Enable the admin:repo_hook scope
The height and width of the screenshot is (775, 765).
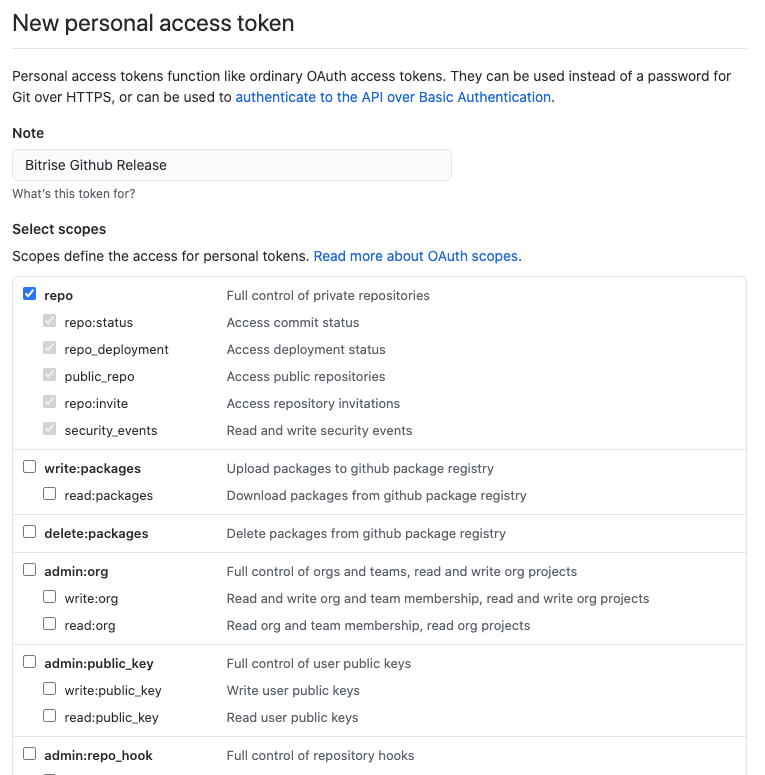[30, 754]
